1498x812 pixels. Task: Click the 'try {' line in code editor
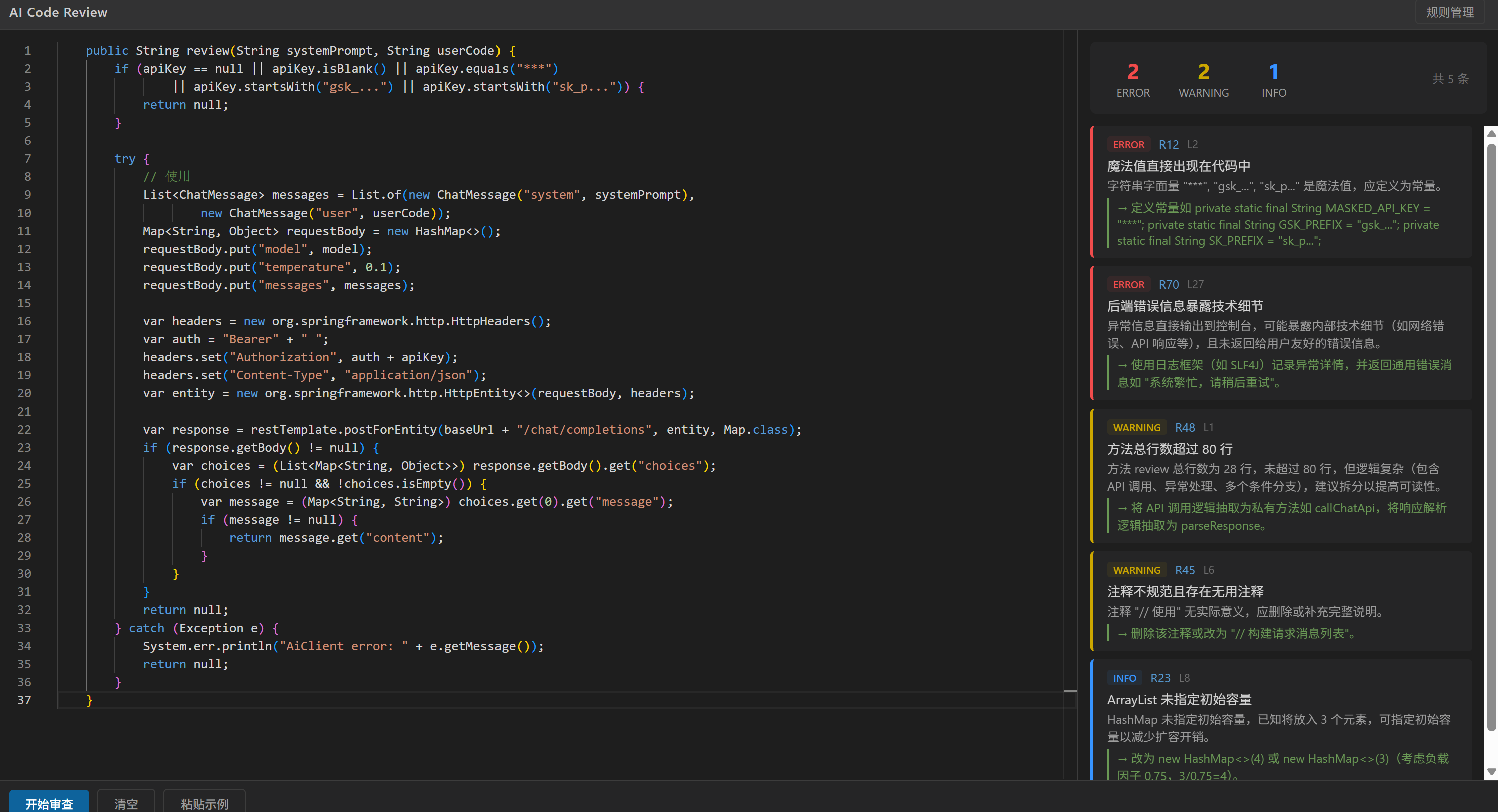click(x=132, y=159)
